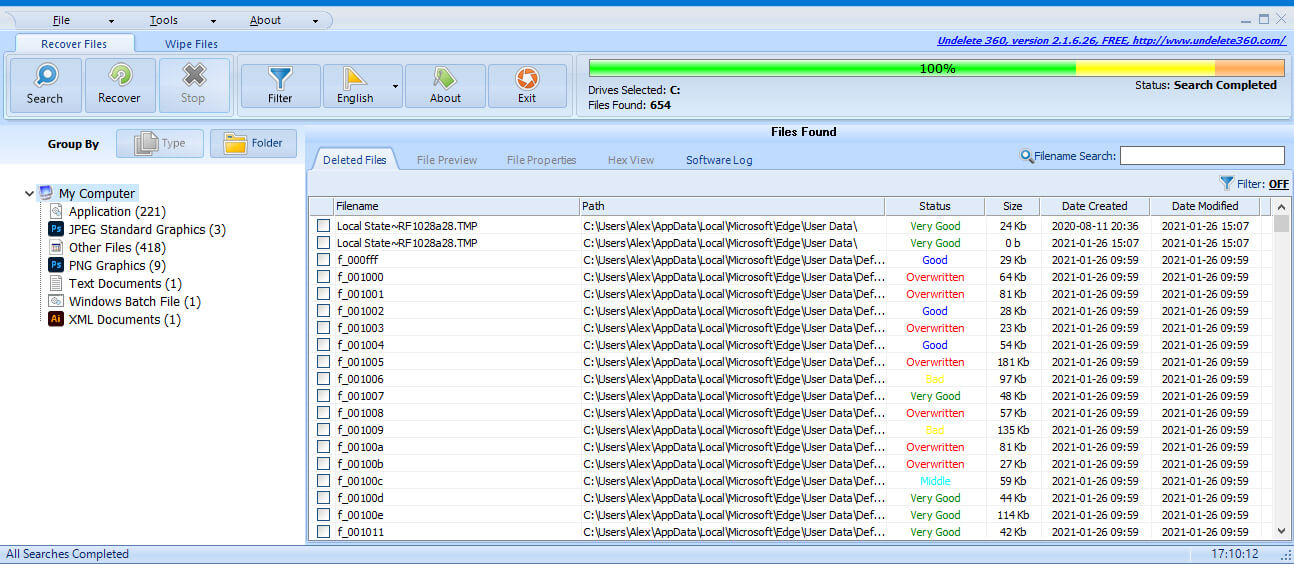Select Windows Batch File (1) category

[134, 301]
